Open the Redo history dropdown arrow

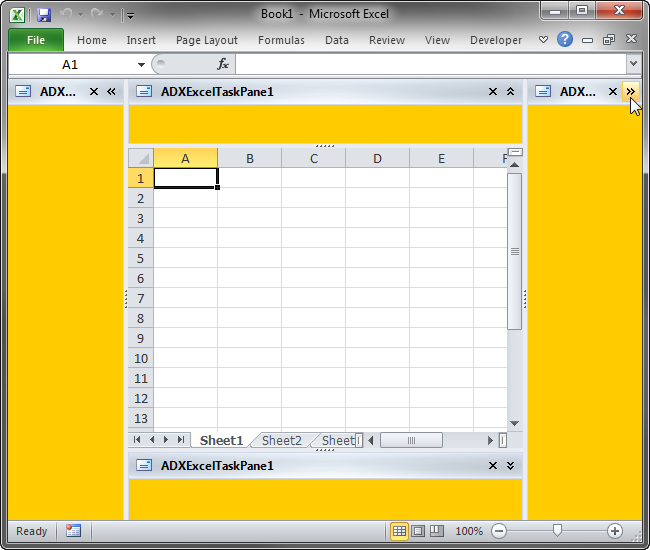(x=112, y=15)
